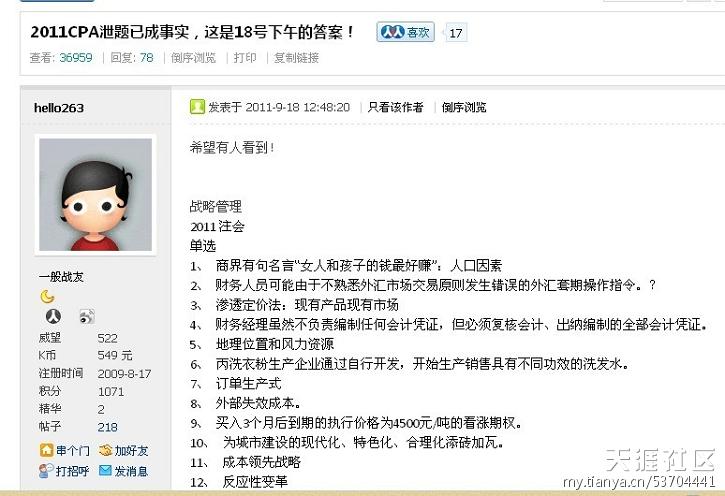Click the 喜欢 like button
Screen dimensions: 725x496
click(x=405, y=32)
